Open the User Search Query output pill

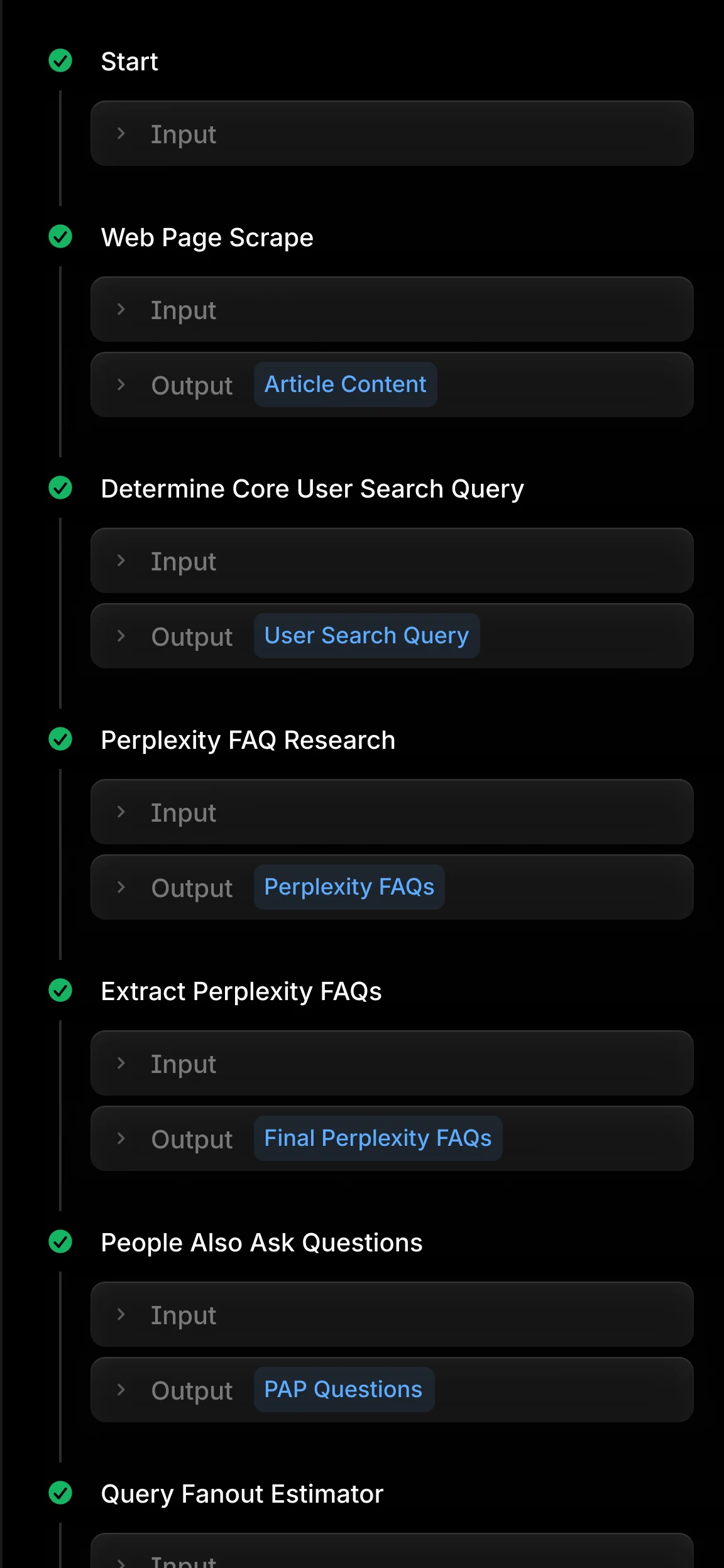tap(366, 636)
